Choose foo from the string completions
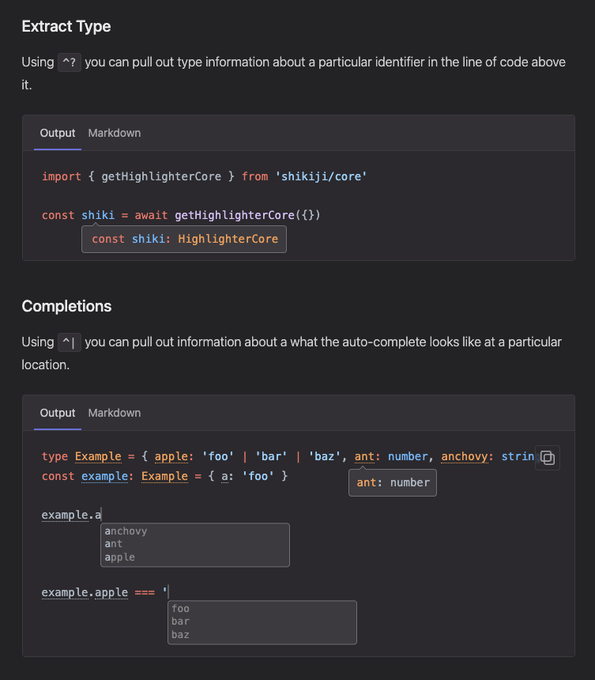 tap(180, 608)
